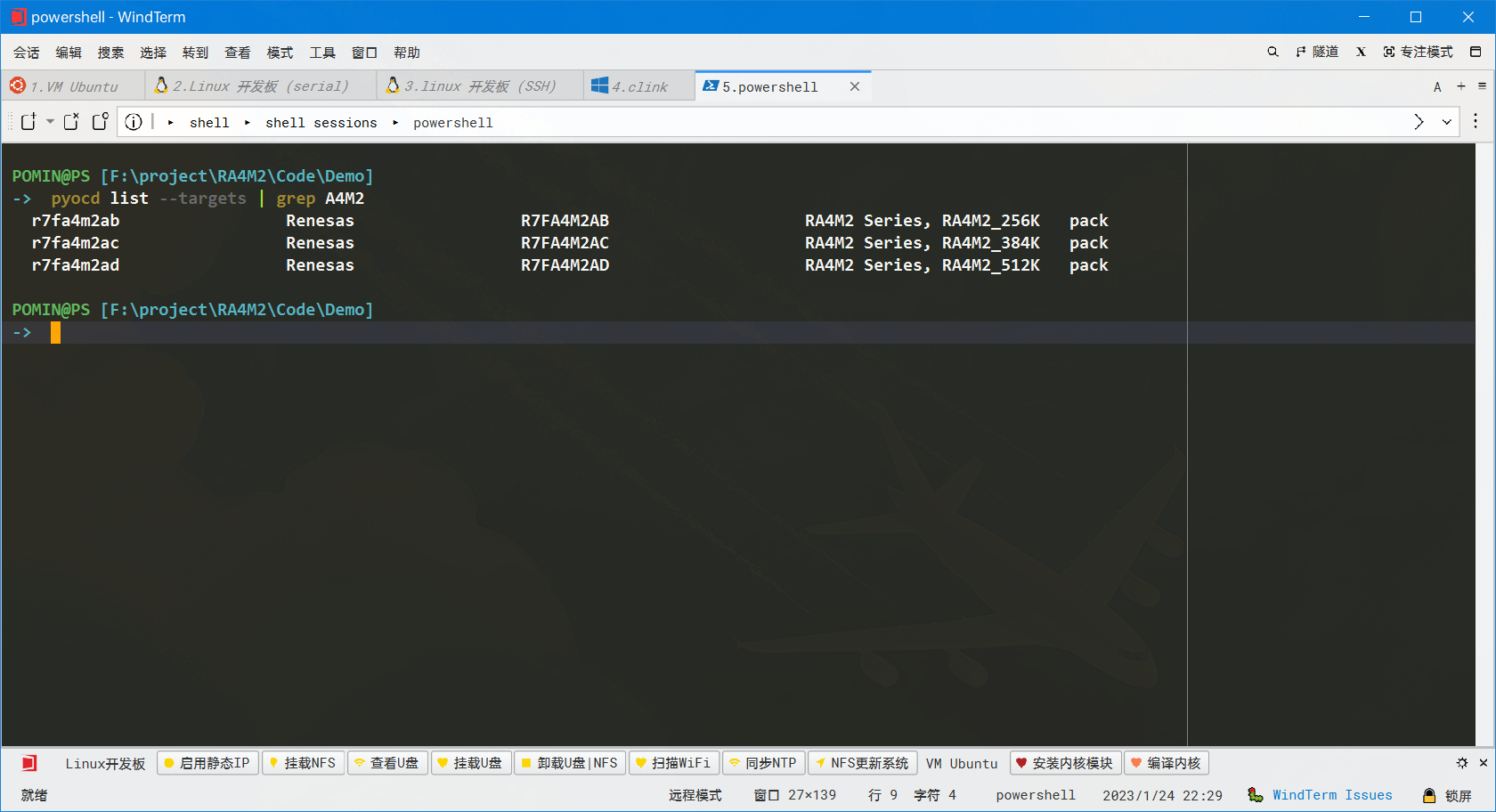1496x812 pixels.
Task: Open the 转到 menu
Action: [x=195, y=53]
